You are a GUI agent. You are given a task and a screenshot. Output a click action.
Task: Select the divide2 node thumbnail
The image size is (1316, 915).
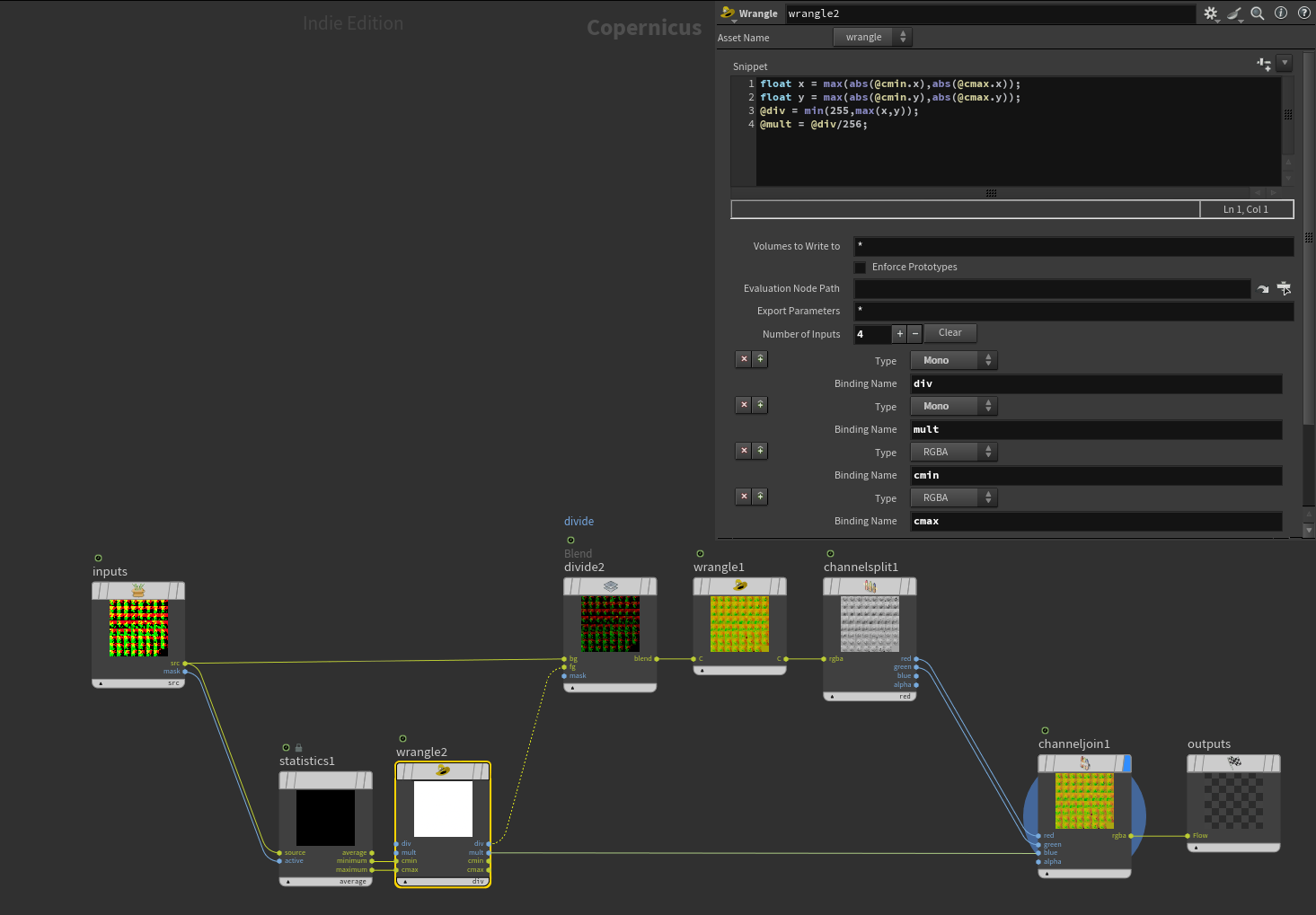coord(610,624)
